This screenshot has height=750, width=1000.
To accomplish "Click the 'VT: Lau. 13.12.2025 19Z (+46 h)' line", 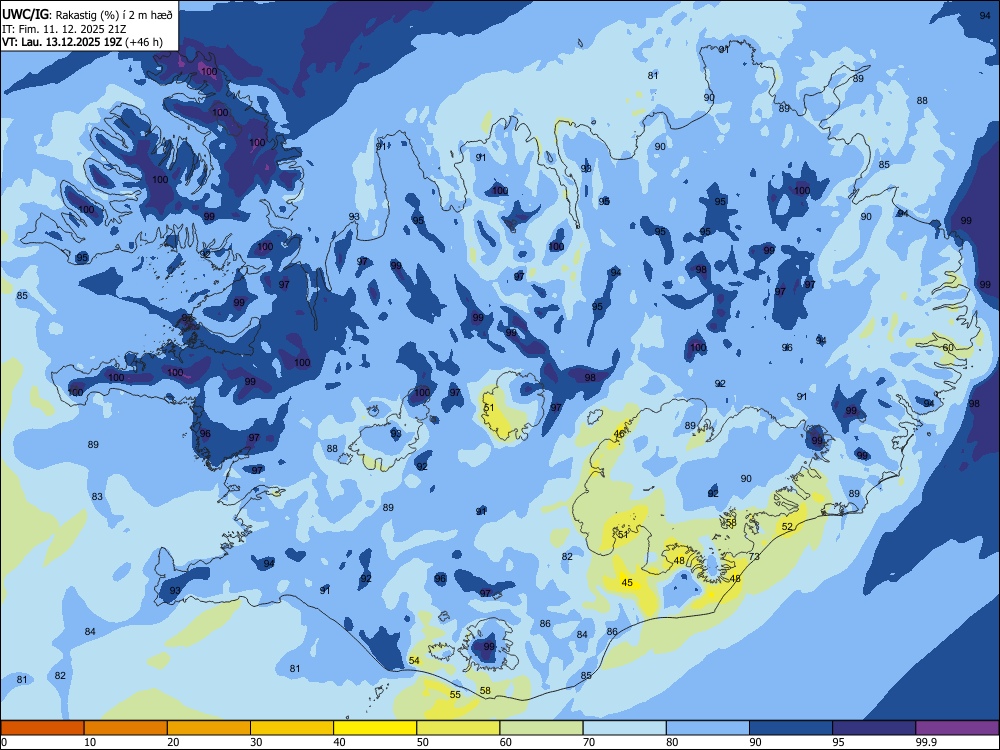I will tap(82, 42).
